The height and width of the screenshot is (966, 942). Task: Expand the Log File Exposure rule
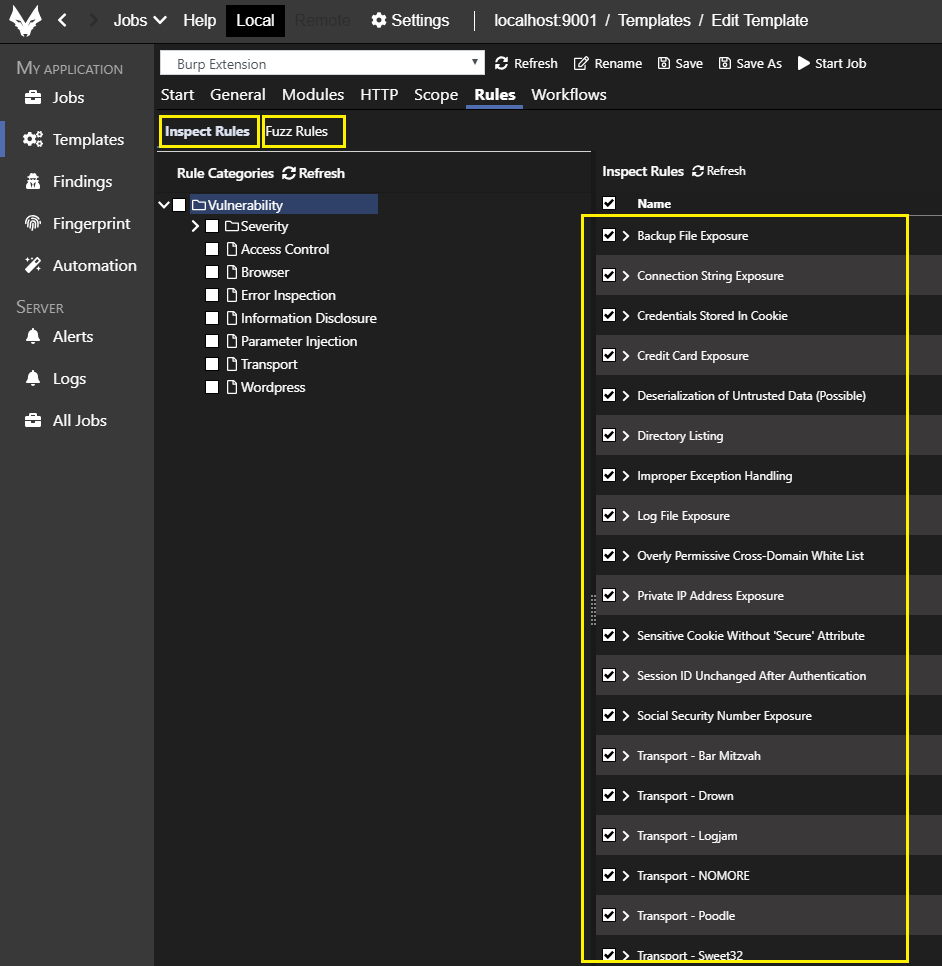tap(626, 516)
